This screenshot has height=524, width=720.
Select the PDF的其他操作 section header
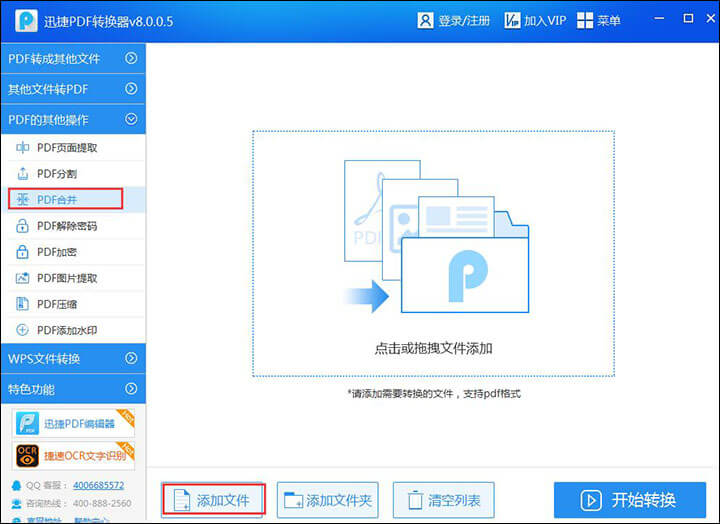(73, 119)
